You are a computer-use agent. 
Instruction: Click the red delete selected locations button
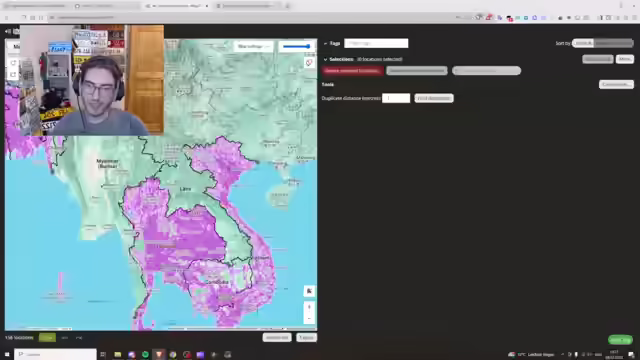pos(352,71)
